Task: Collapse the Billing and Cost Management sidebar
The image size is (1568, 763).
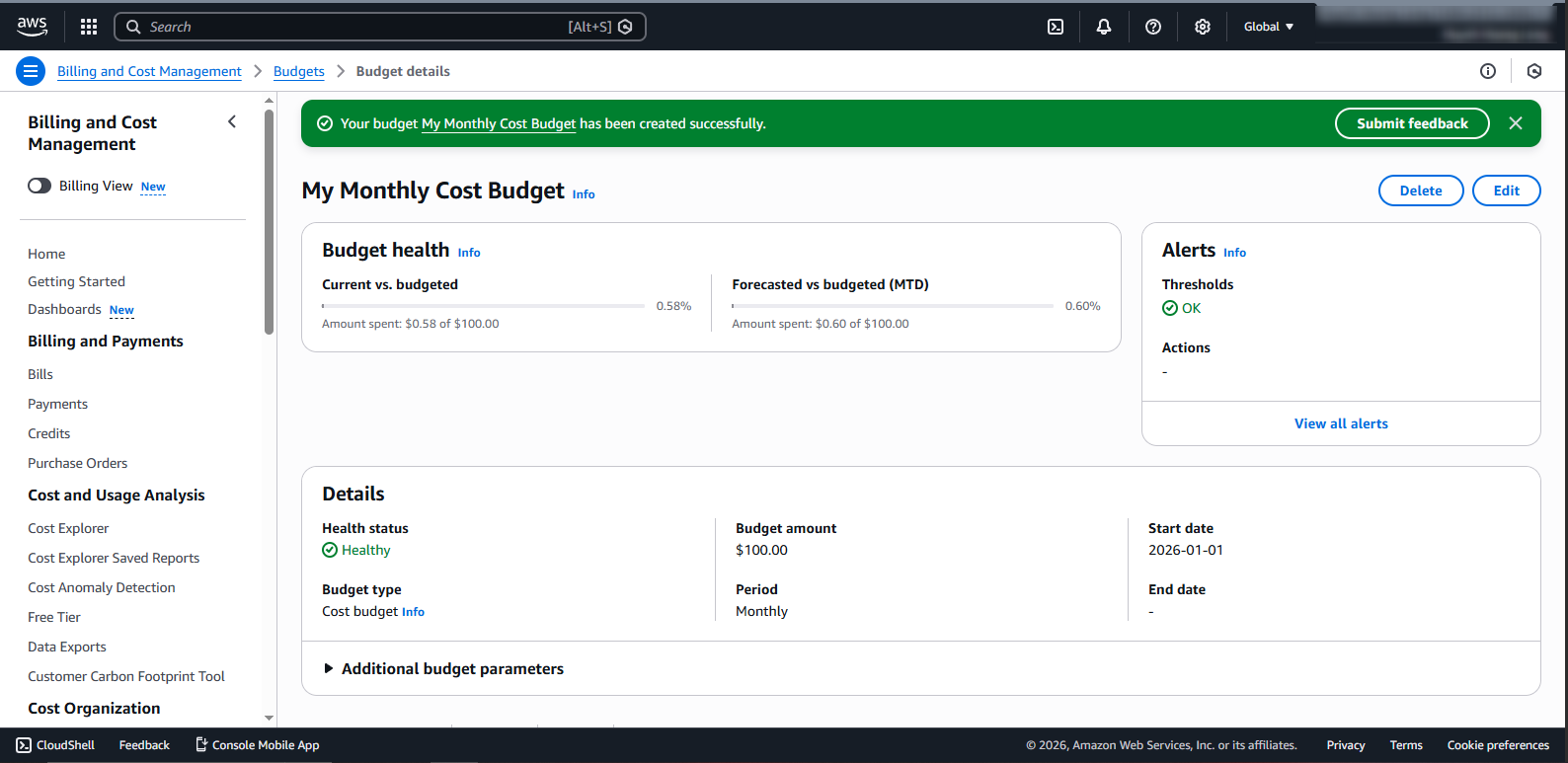Action: pos(232,121)
